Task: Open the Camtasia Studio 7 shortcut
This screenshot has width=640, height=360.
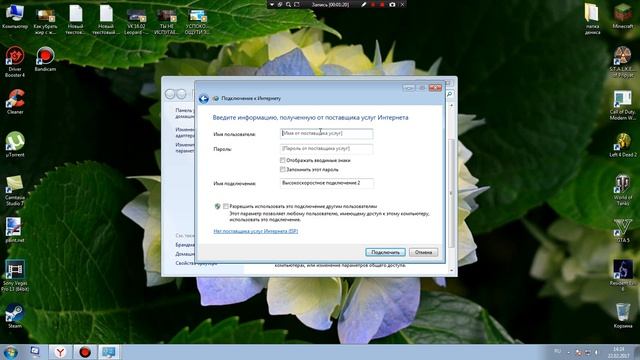Action: pyautogui.click(x=15, y=191)
